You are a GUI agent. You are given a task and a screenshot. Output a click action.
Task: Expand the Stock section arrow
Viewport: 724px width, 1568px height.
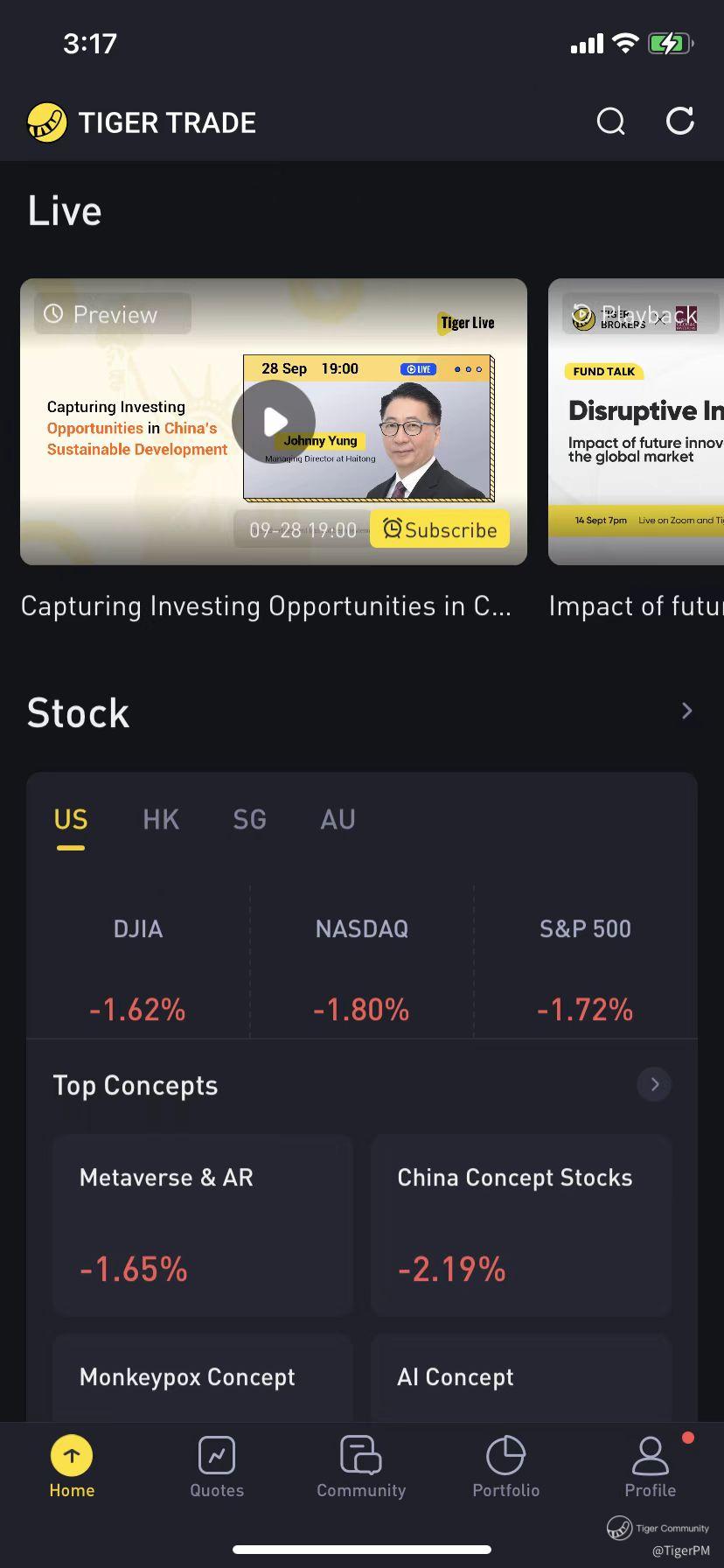(x=686, y=711)
